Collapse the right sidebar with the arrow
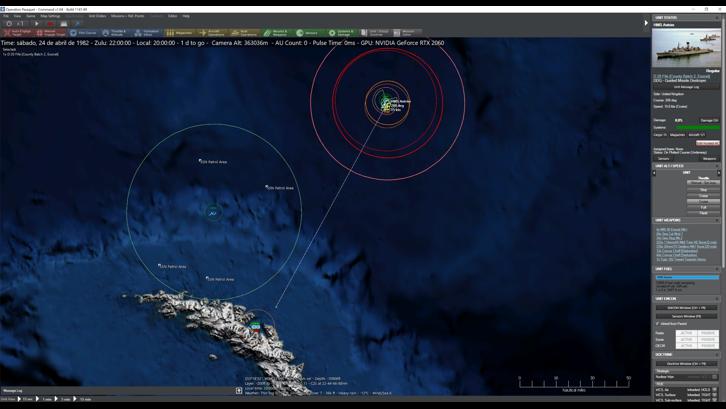Image resolution: width=726 pixels, height=409 pixels. 646,23
